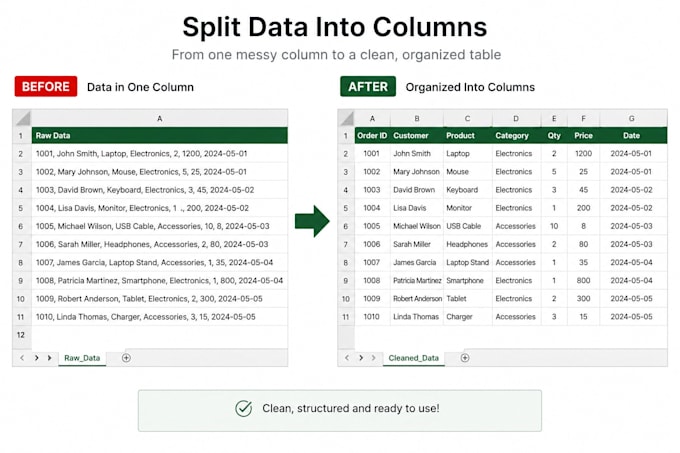Click the select-all corner of the Raw Data sheet
The height and width of the screenshot is (453, 680).
(x=22, y=118)
